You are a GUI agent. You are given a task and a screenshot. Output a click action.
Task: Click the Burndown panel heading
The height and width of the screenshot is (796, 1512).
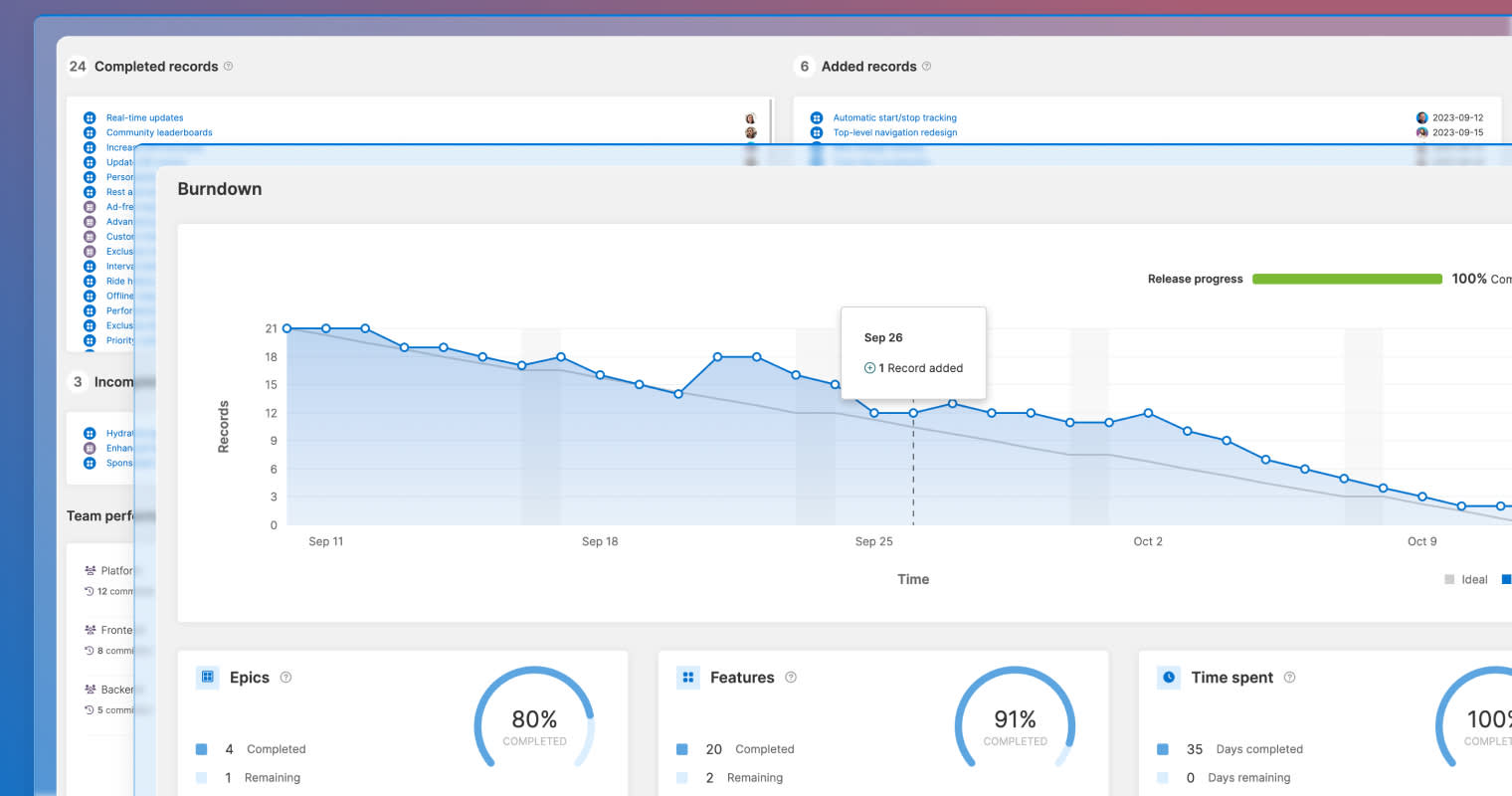220,189
